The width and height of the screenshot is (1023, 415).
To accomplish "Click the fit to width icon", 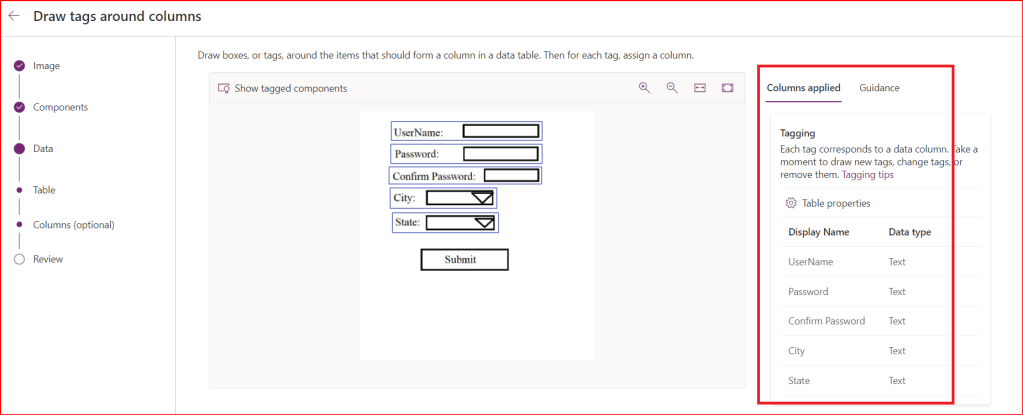I will click(700, 88).
